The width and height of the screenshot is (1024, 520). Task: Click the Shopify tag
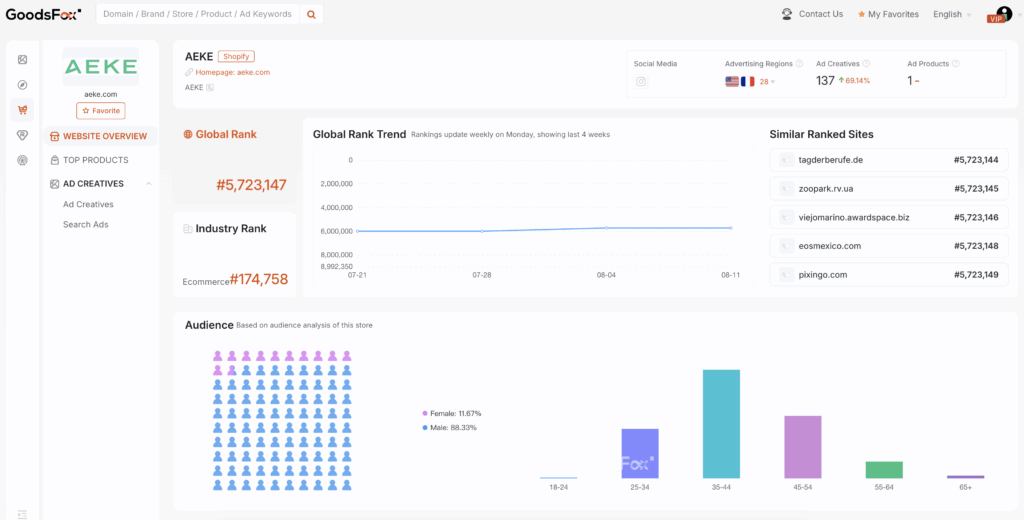pos(236,56)
